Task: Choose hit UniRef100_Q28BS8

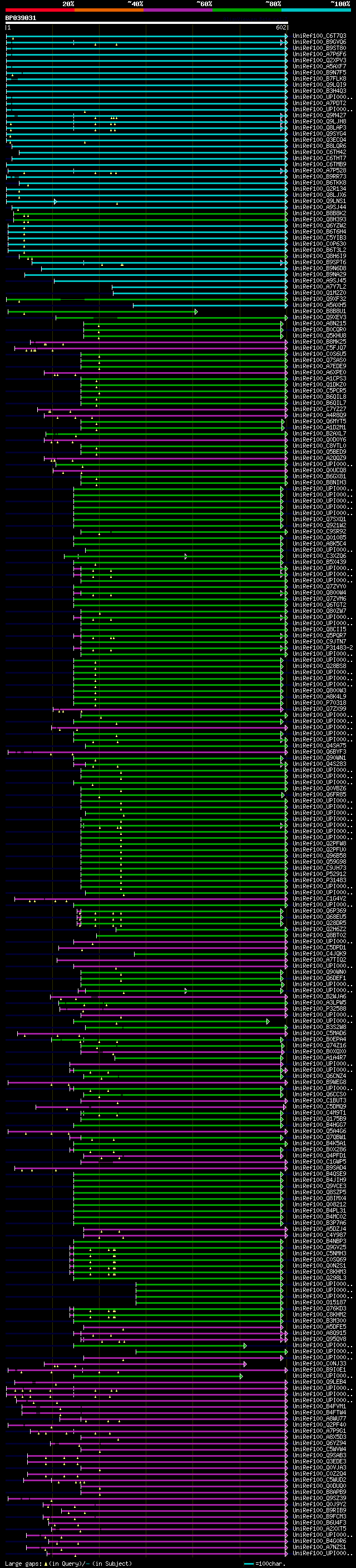Action: click(319, 666)
